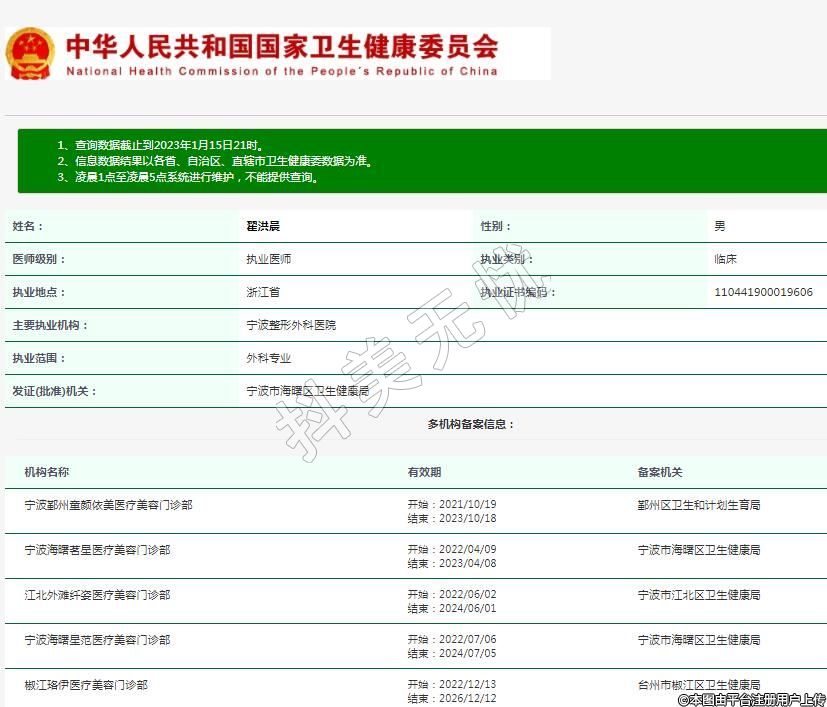Click the 椒江珞伊医疗美容门诊部 entry

[87, 685]
